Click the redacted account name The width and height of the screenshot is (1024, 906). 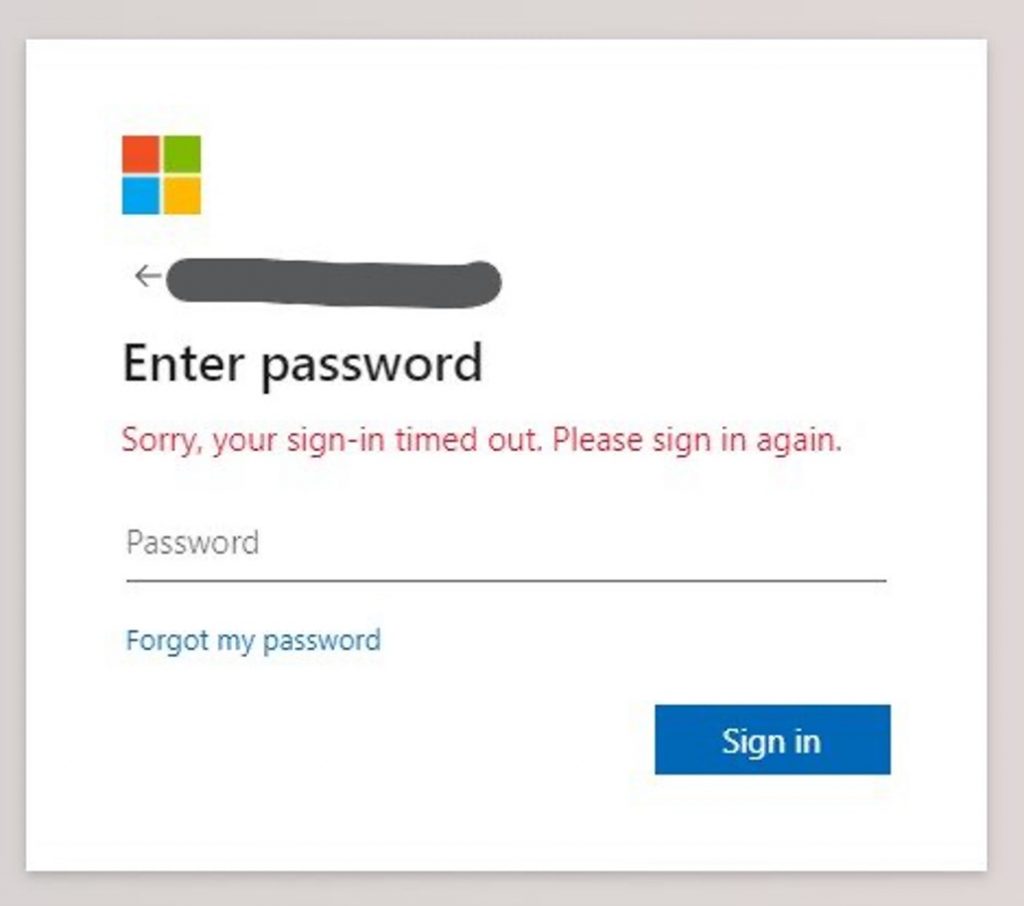333,281
